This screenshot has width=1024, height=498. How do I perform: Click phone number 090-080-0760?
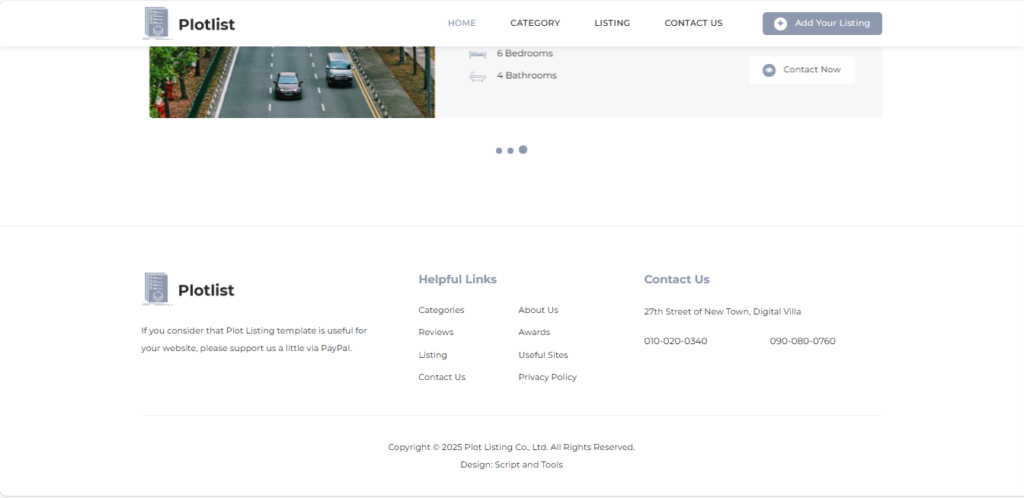click(802, 341)
